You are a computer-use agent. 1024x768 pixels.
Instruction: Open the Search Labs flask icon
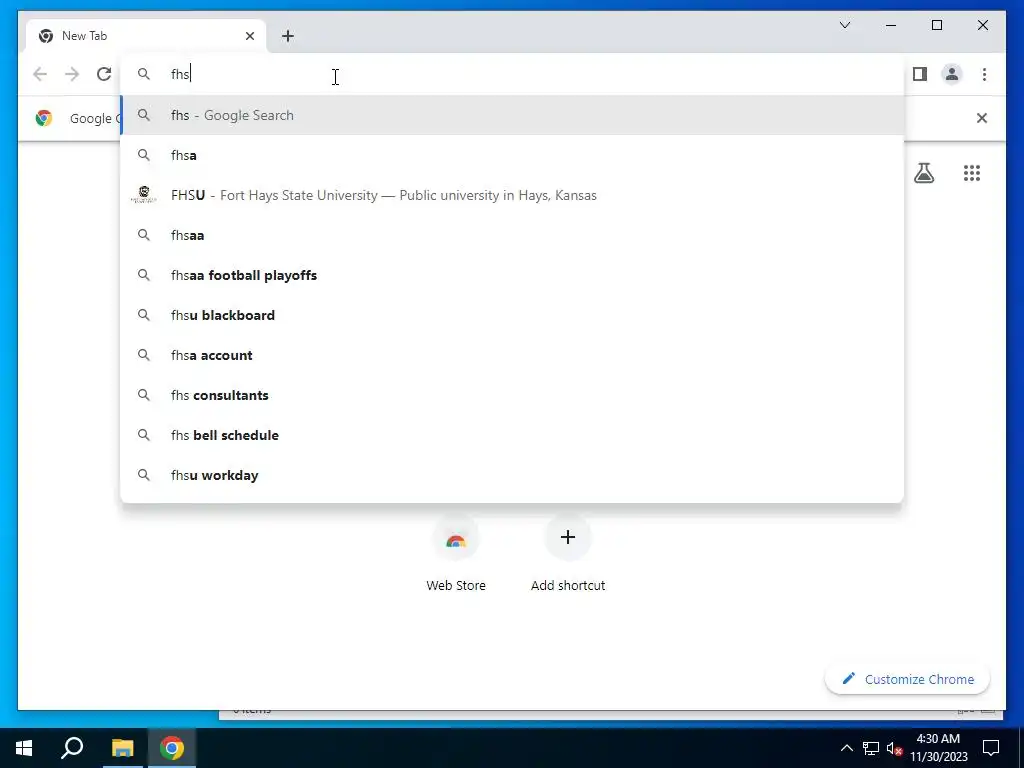click(923, 173)
